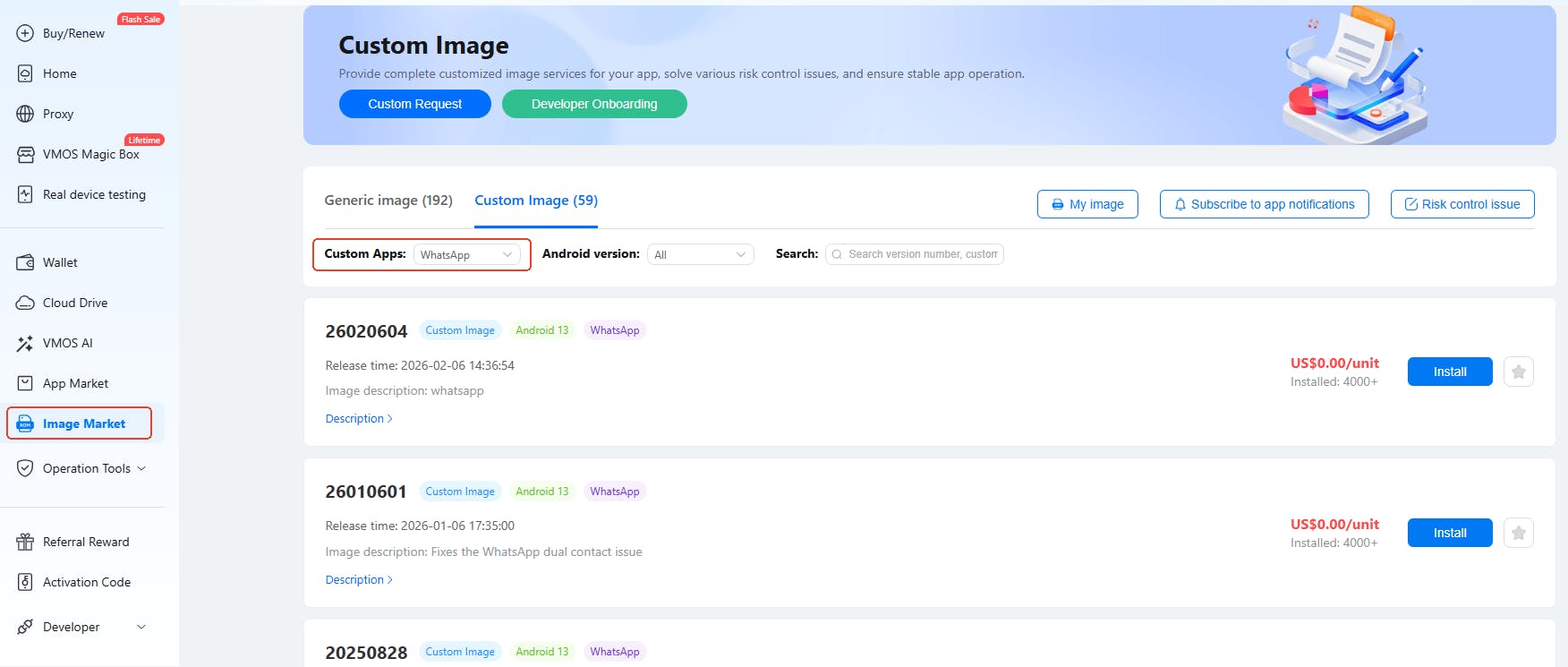Click the Android 13 tag on 26010601
Image resolution: width=1568 pixels, height=667 pixels.
[x=542, y=492]
